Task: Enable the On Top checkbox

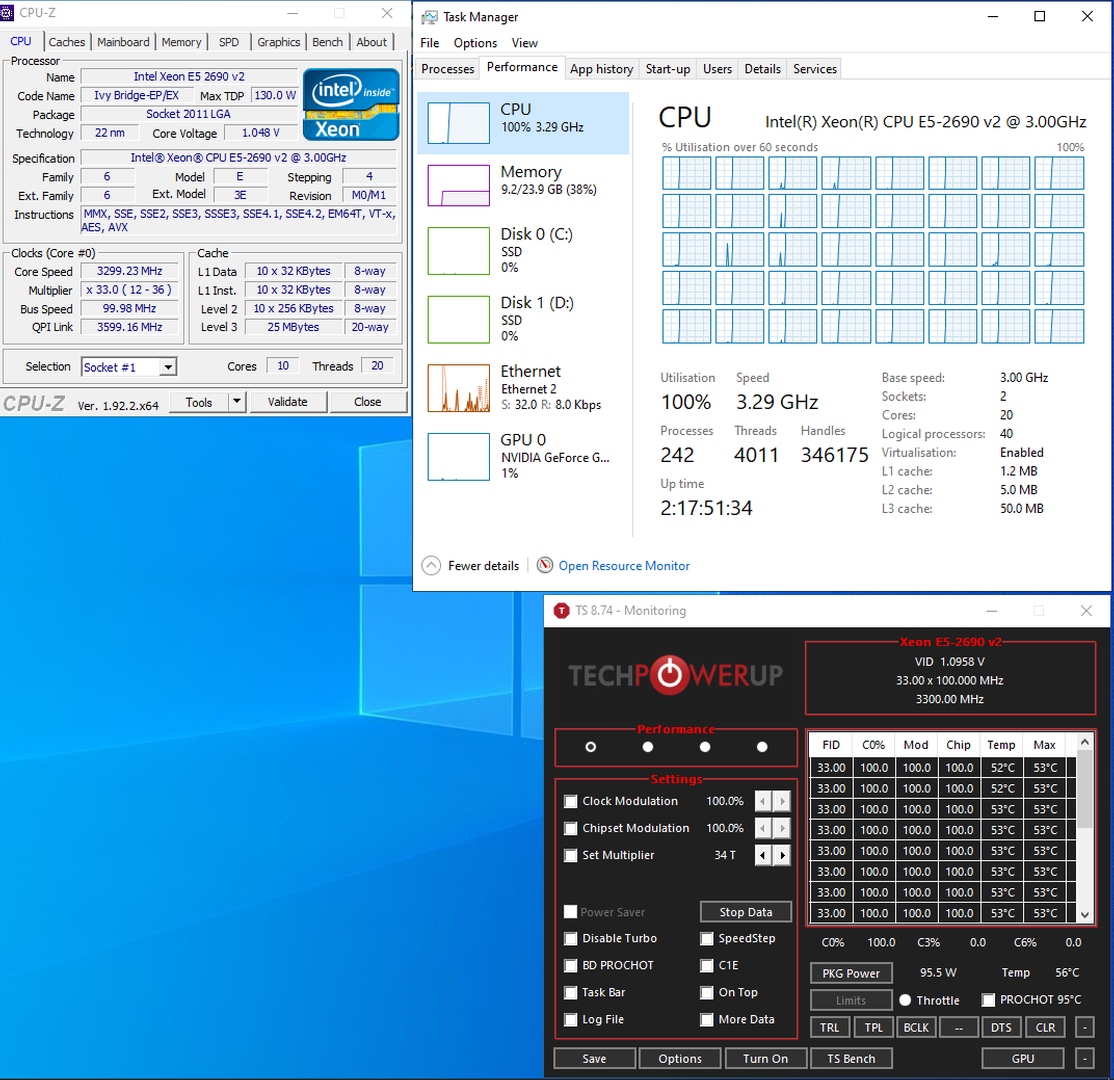Action: tap(706, 993)
